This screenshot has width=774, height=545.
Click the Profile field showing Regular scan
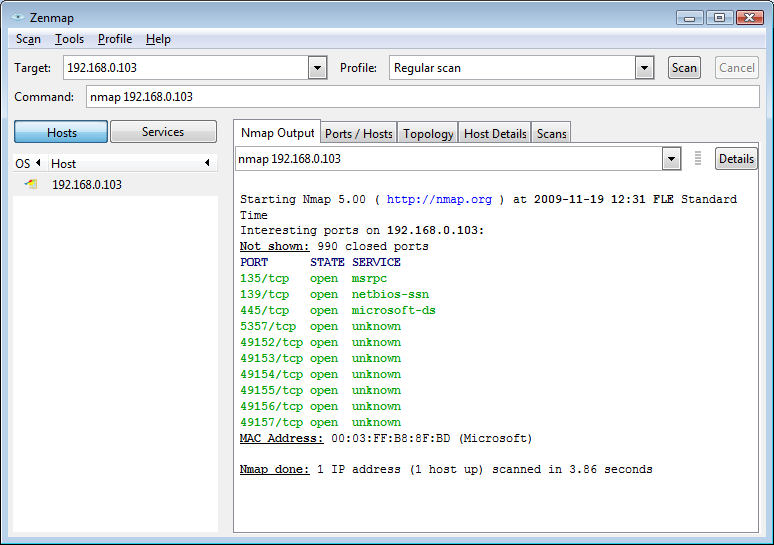tap(512, 68)
